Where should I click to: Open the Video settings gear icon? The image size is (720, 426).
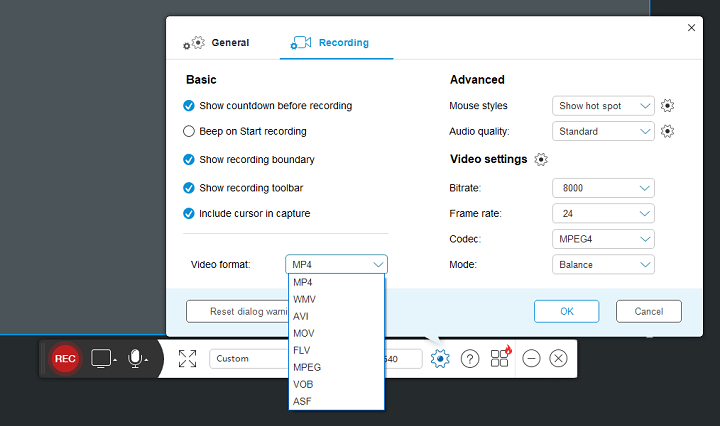pyautogui.click(x=541, y=159)
